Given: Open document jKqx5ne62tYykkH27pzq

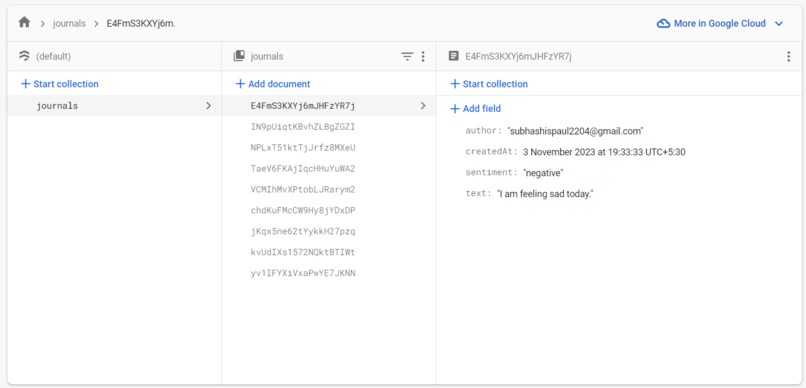Looking at the screenshot, I should [303, 231].
